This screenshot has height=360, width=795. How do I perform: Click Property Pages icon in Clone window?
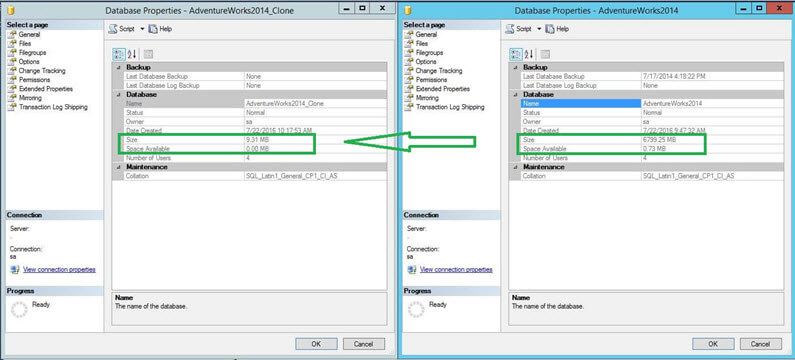pos(148,54)
